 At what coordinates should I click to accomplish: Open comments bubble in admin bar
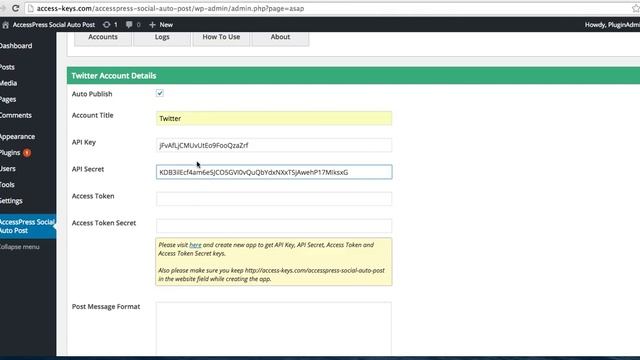[x=129, y=25]
